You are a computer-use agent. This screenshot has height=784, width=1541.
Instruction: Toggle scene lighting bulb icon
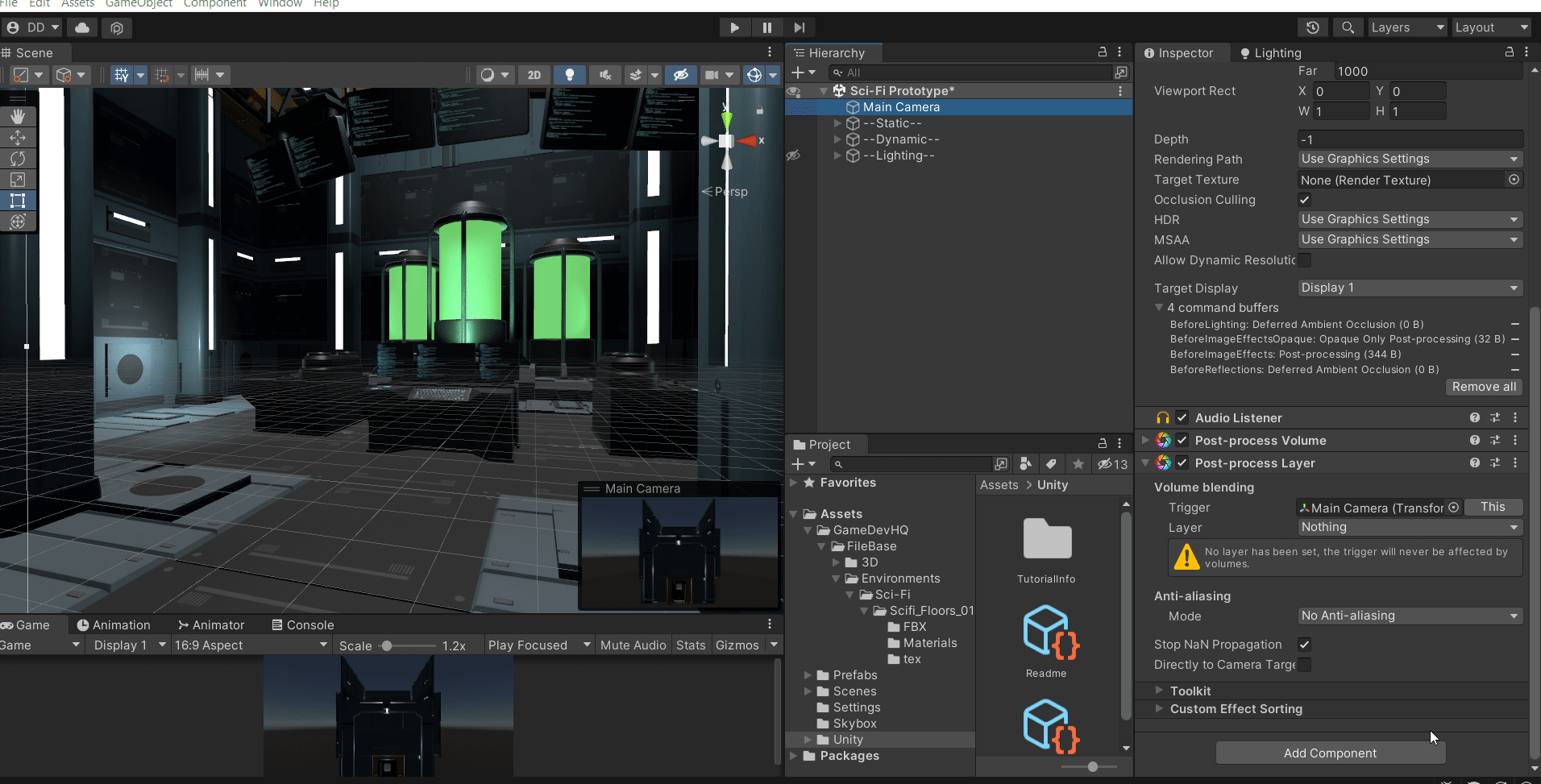(x=570, y=75)
